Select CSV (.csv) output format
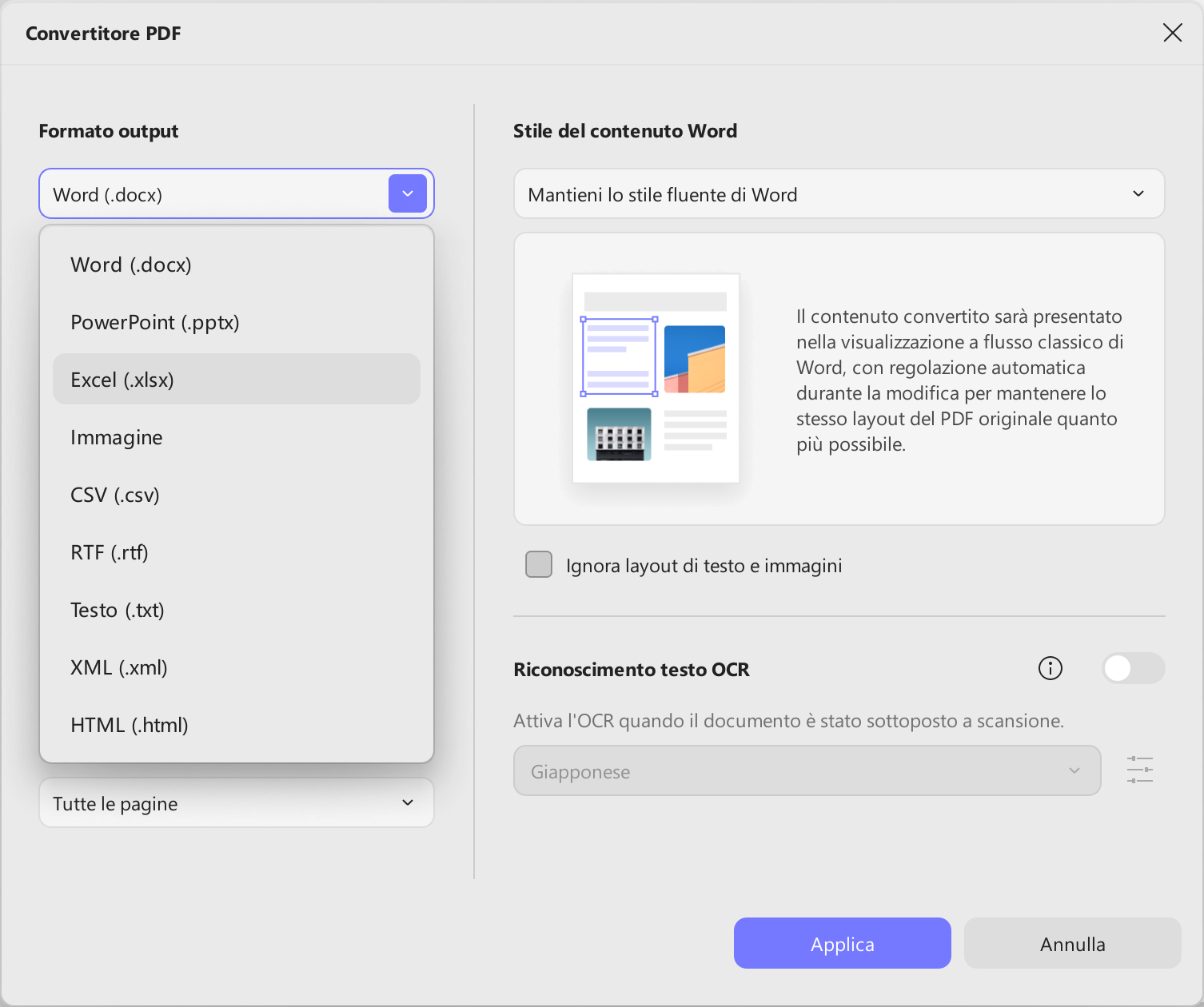The image size is (1204, 1007). coord(237,495)
